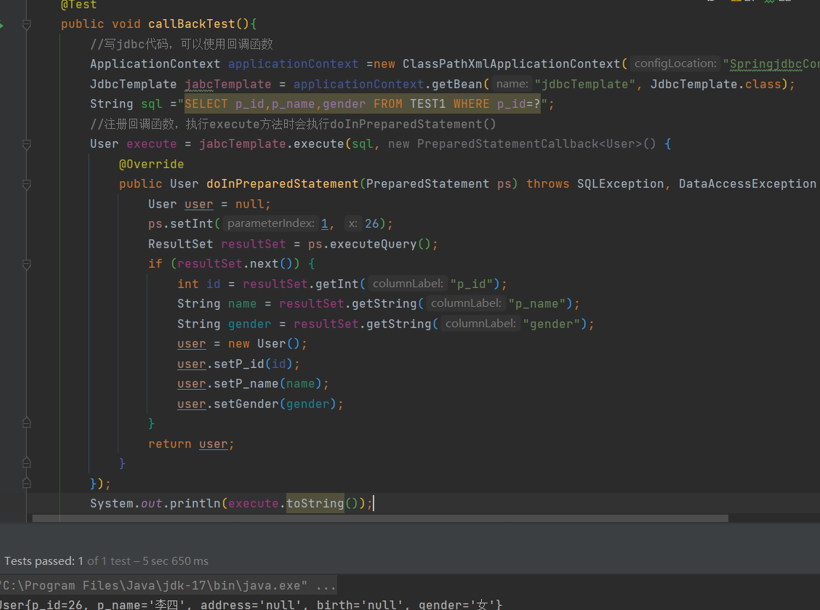This screenshot has height=610, width=820.
Task: Collapse the callBackTest method fold marker
Action: [27, 25]
